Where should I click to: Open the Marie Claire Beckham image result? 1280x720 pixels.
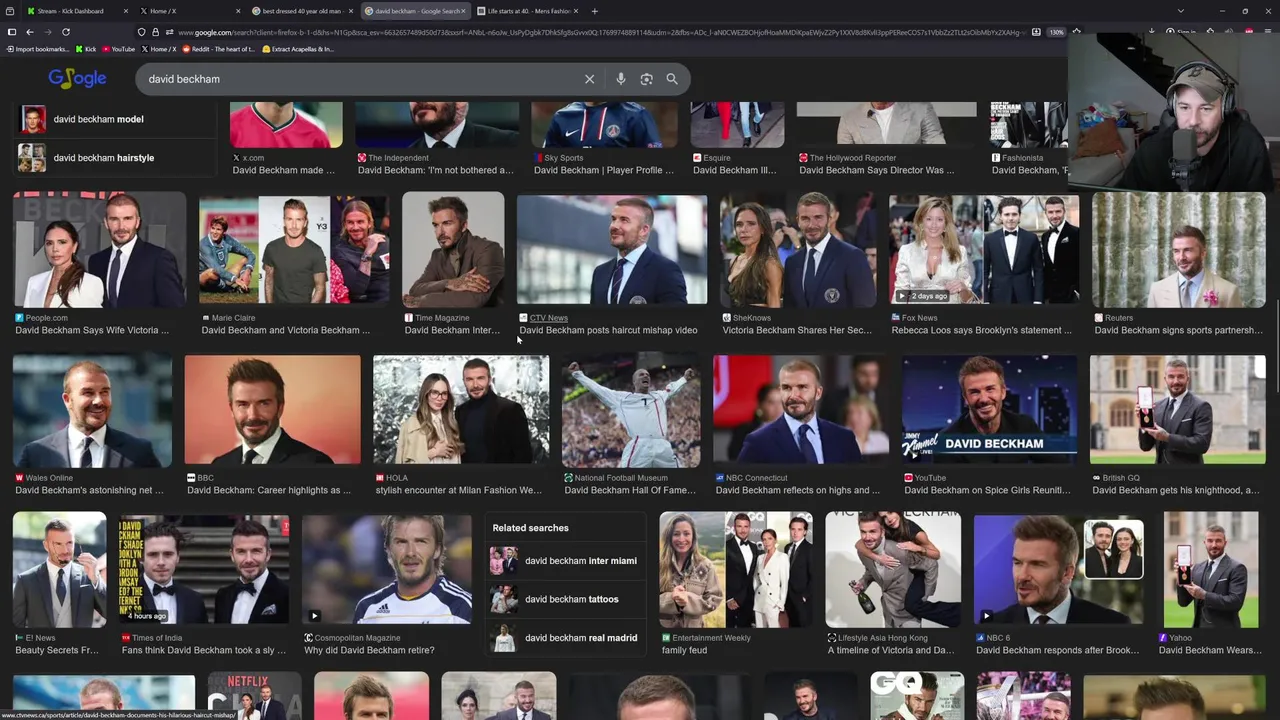[294, 250]
